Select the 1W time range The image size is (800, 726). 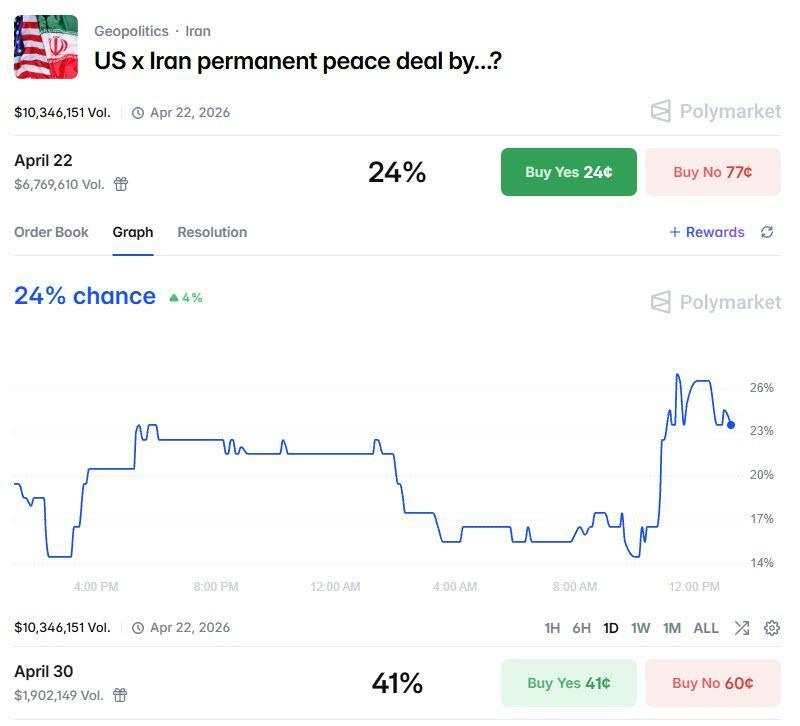point(640,628)
